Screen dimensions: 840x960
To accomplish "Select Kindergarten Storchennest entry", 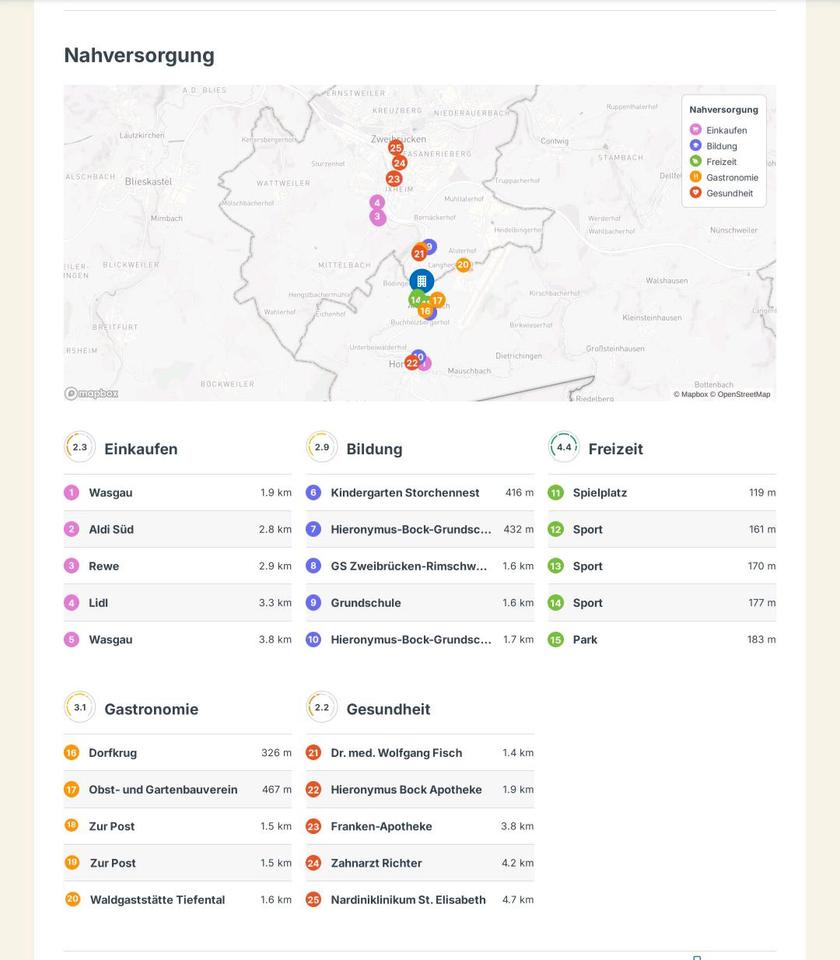I will (404, 493).
